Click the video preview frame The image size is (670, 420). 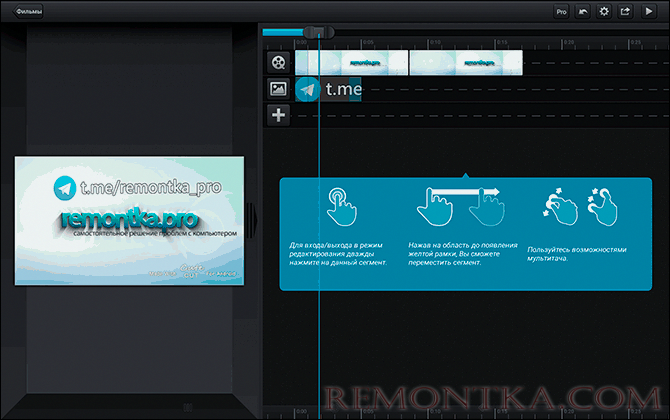click(x=129, y=219)
